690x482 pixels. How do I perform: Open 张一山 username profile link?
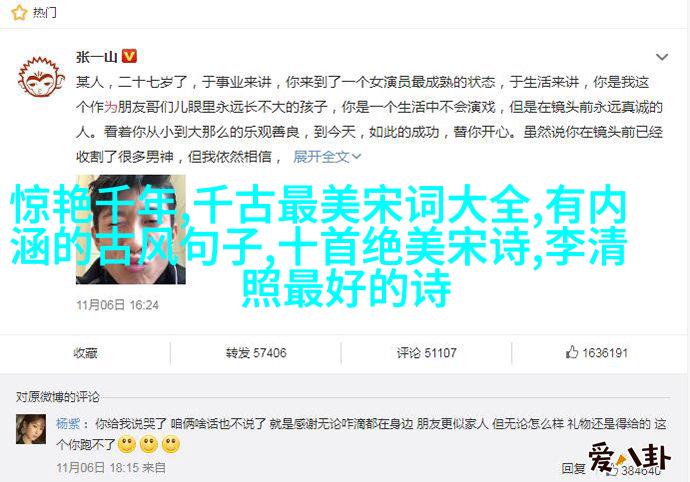(x=96, y=57)
